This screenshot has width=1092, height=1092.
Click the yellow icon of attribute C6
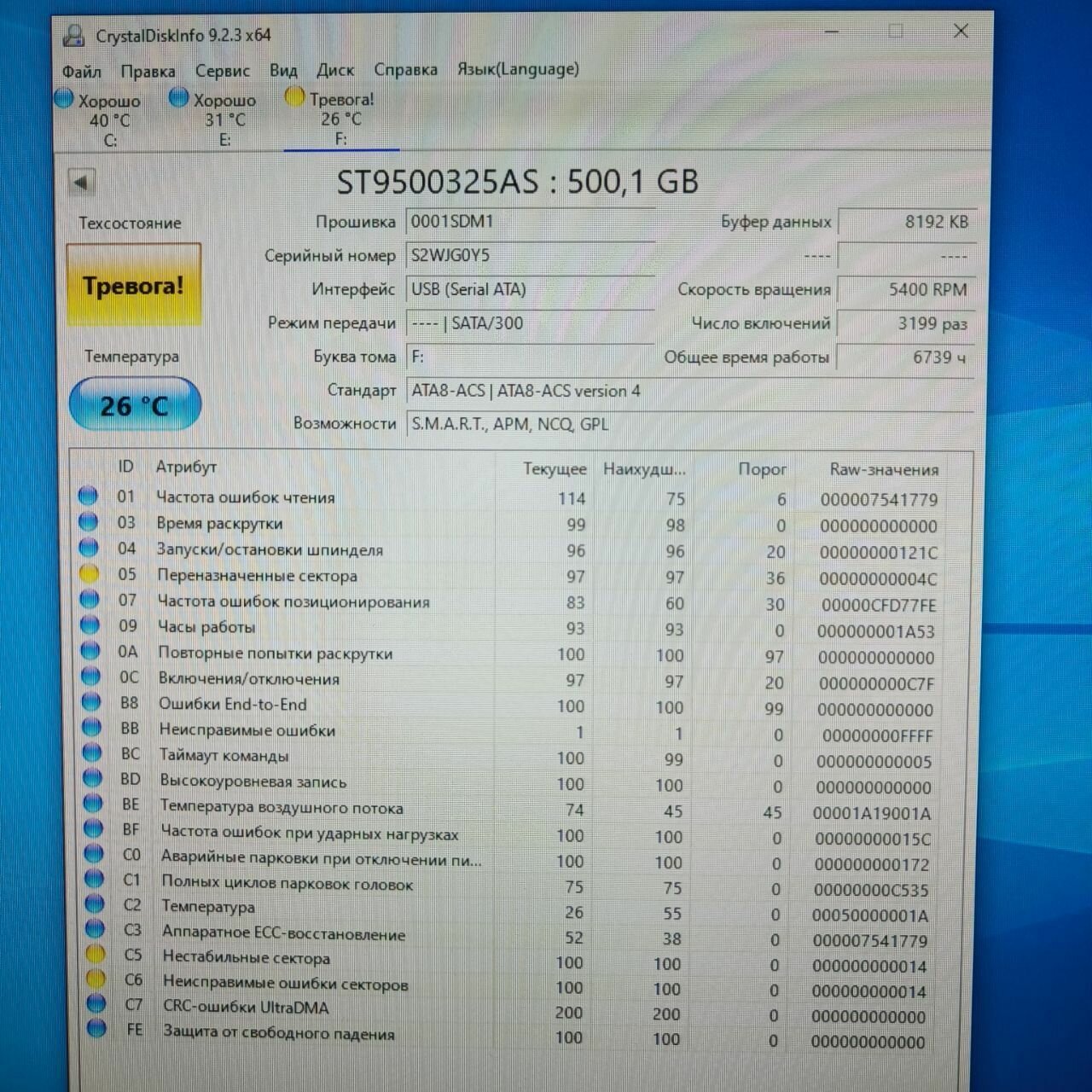tap(96, 979)
